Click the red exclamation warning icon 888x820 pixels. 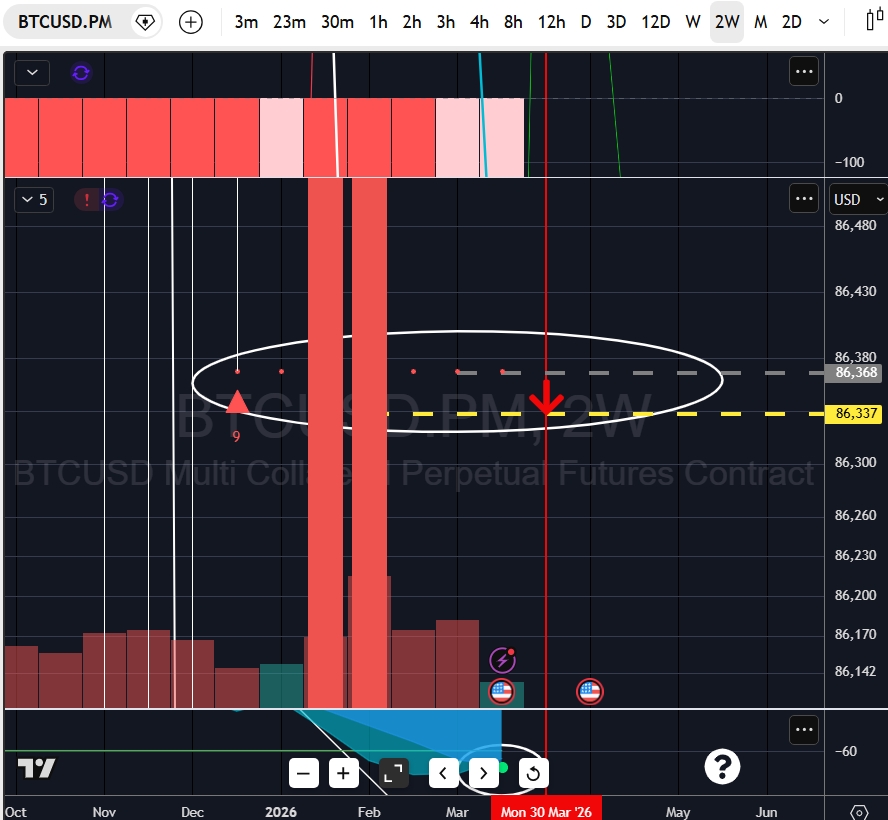[87, 199]
